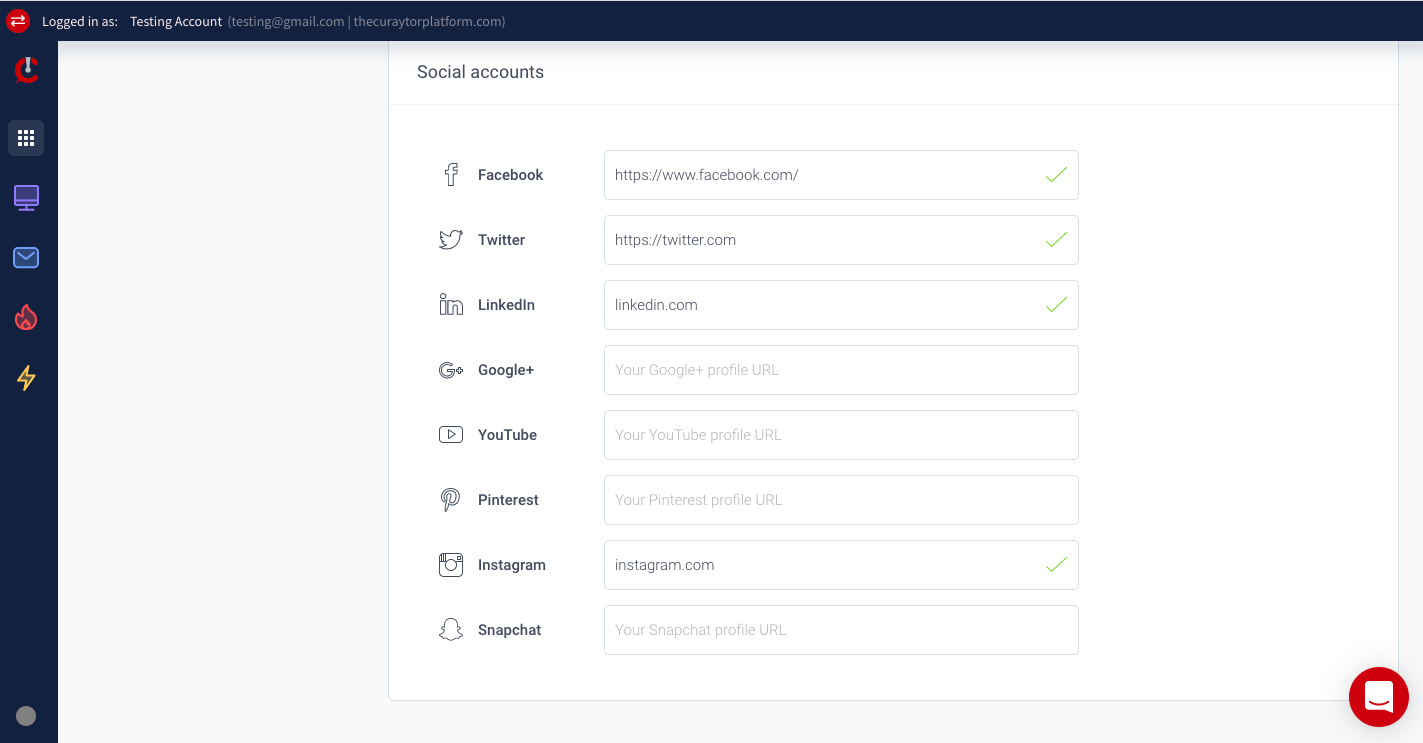The width and height of the screenshot is (1423, 743).
Task: Click the Facebook logo icon
Action: pyautogui.click(x=451, y=175)
